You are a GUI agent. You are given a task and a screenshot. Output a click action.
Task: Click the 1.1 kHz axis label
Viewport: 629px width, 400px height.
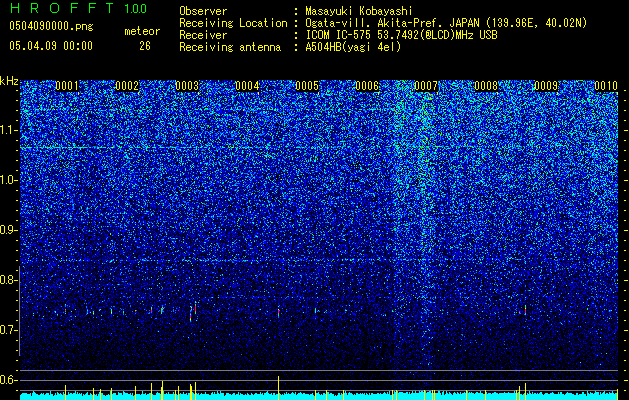point(9,130)
